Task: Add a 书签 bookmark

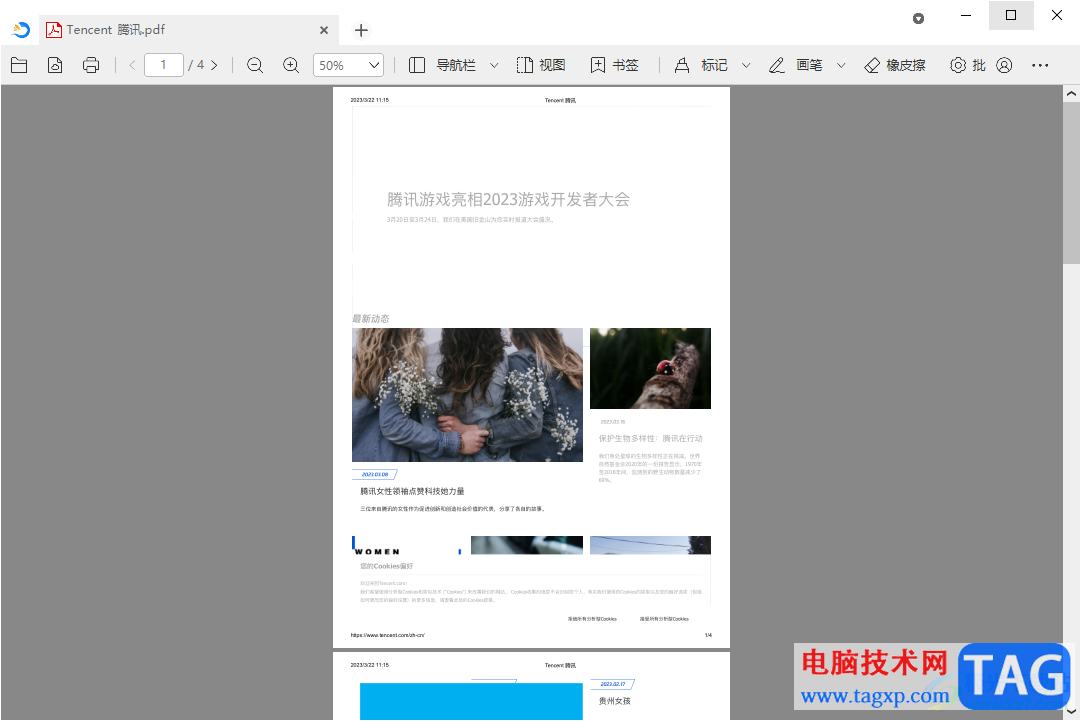Action: point(614,65)
